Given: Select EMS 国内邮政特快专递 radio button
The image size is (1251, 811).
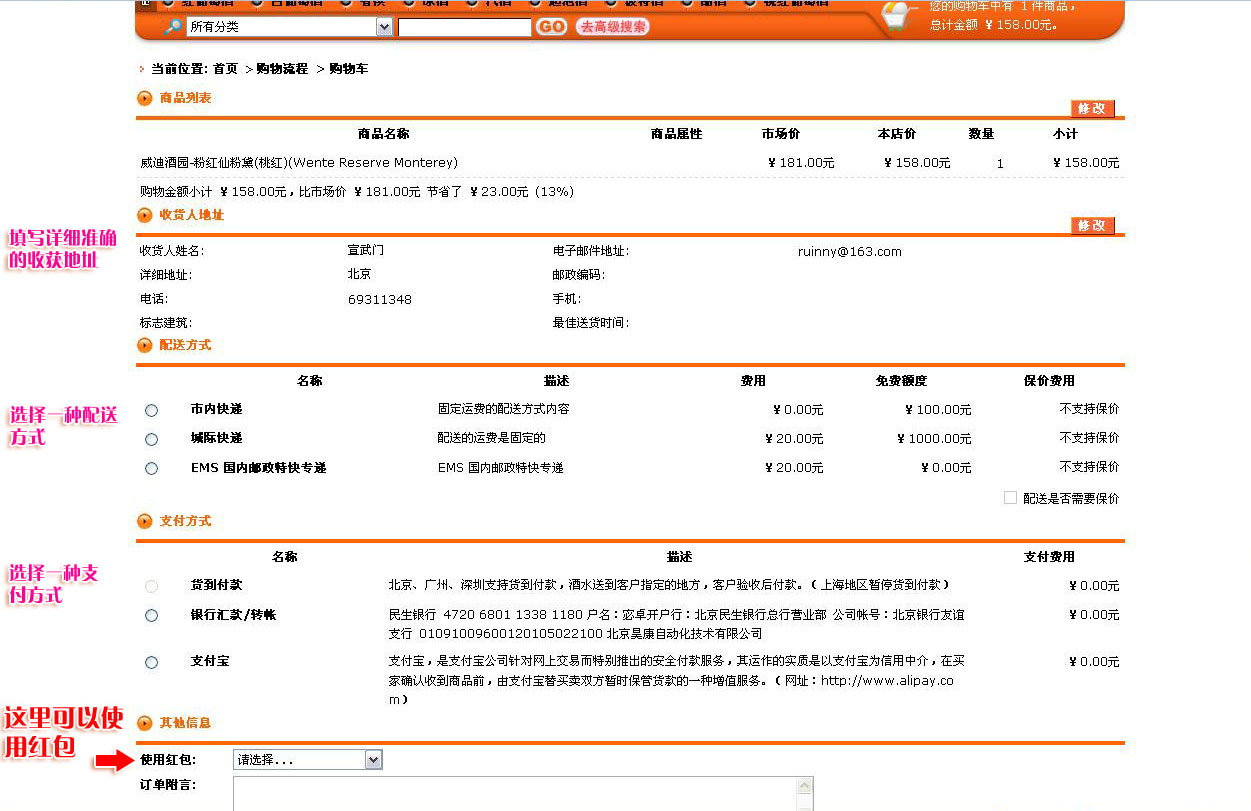Looking at the screenshot, I should point(151,468).
